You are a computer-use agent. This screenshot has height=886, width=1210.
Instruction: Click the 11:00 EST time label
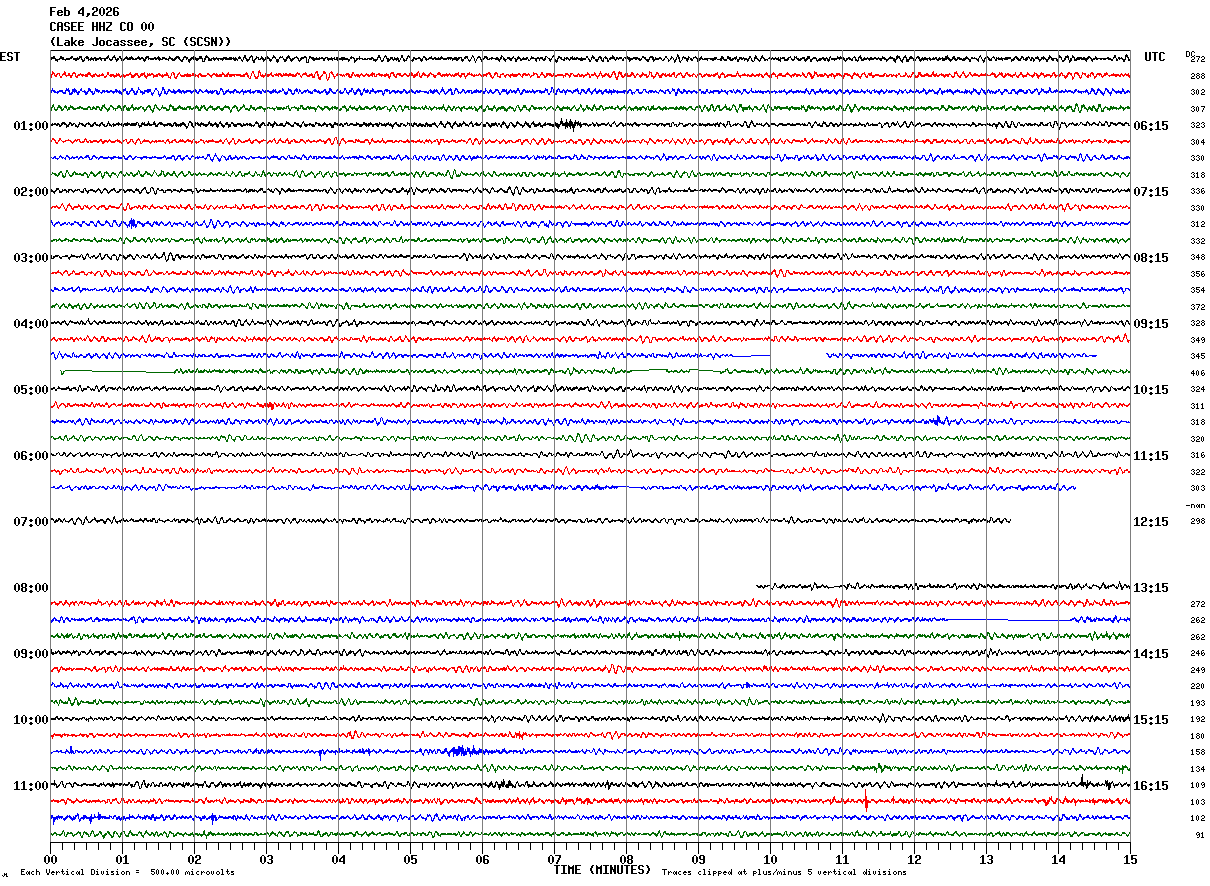(x=30, y=786)
